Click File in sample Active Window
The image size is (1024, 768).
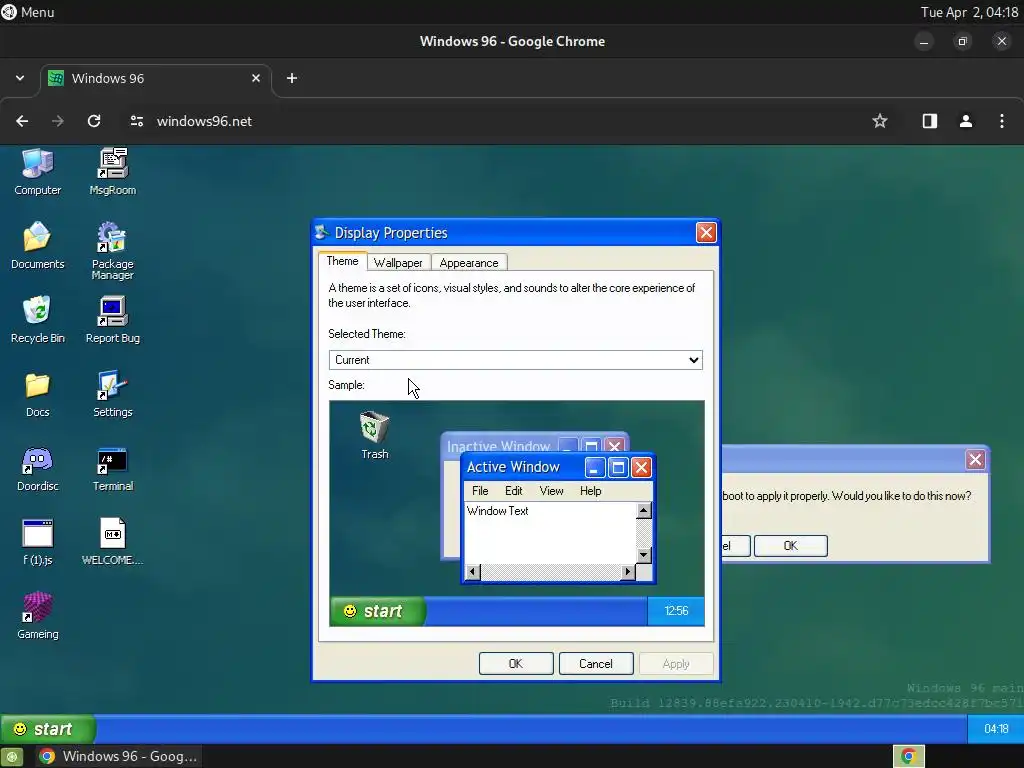(x=480, y=491)
